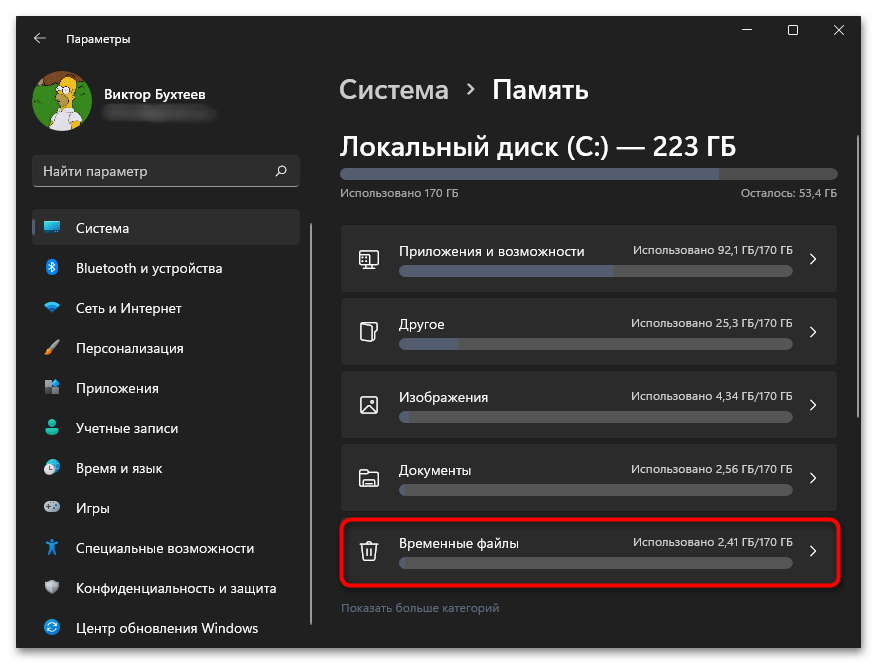The height and width of the screenshot is (664, 877).
Task: Click the back arrow icon
Action: point(40,38)
